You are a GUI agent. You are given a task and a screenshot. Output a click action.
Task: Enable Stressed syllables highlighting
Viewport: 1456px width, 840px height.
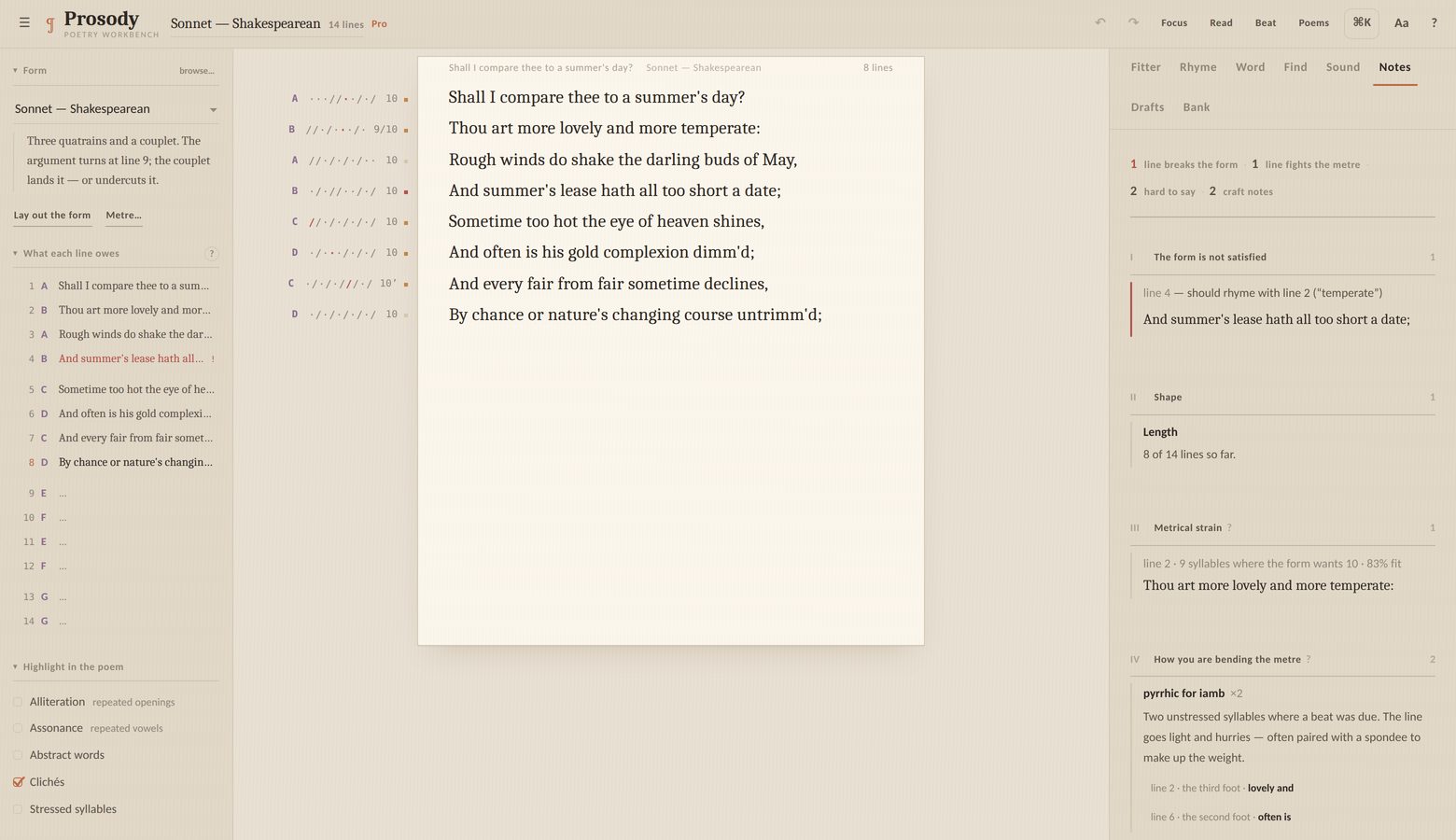click(18, 809)
